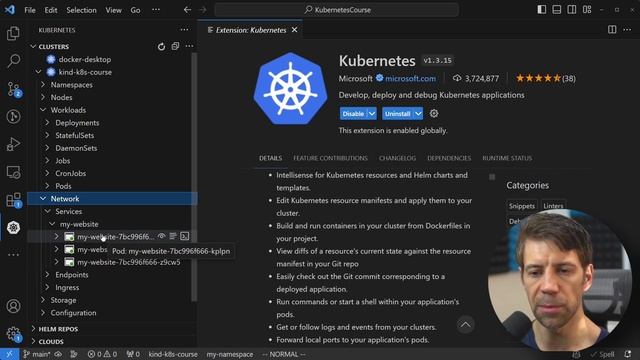The width and height of the screenshot is (640, 360).
Task: Follow logs icon on my-website-7bc996f6 pod row
Action: pyautogui.click(x=173, y=236)
